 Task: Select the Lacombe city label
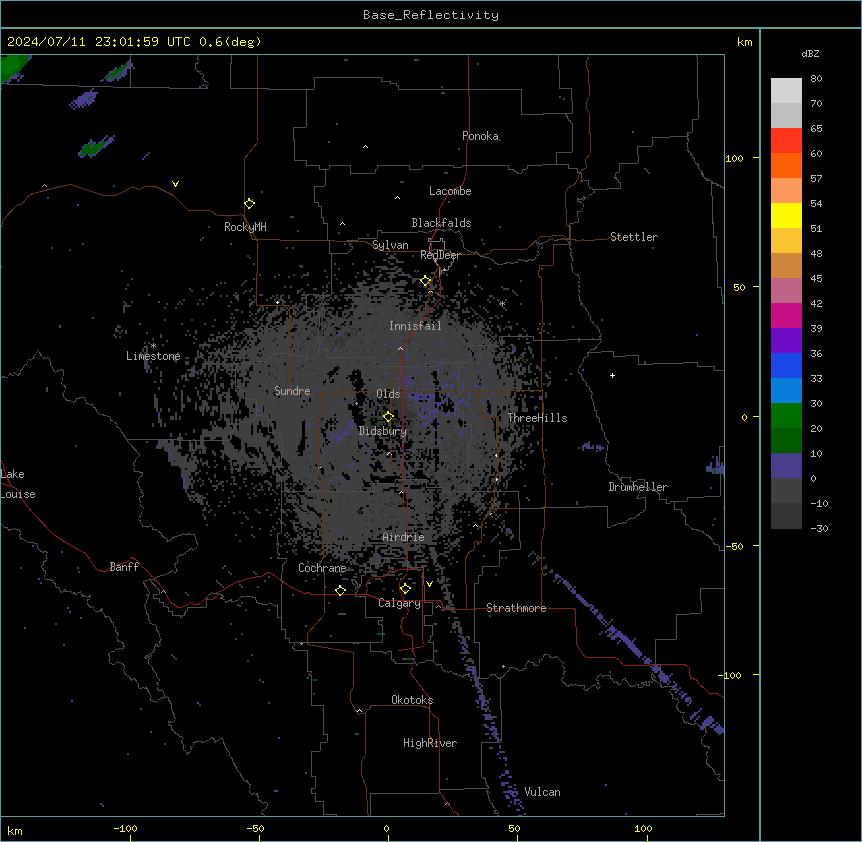pyautogui.click(x=450, y=191)
